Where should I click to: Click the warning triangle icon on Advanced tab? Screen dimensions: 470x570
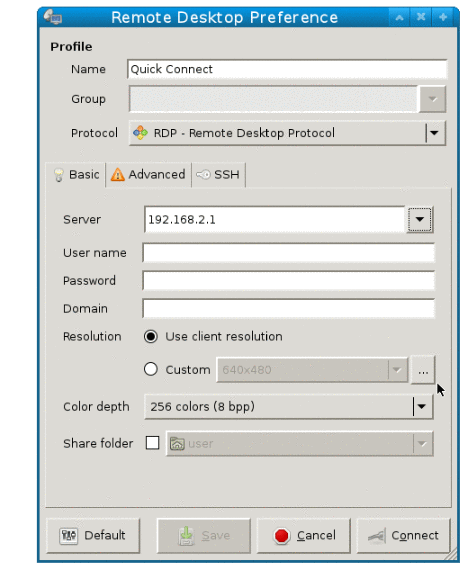click(117, 174)
